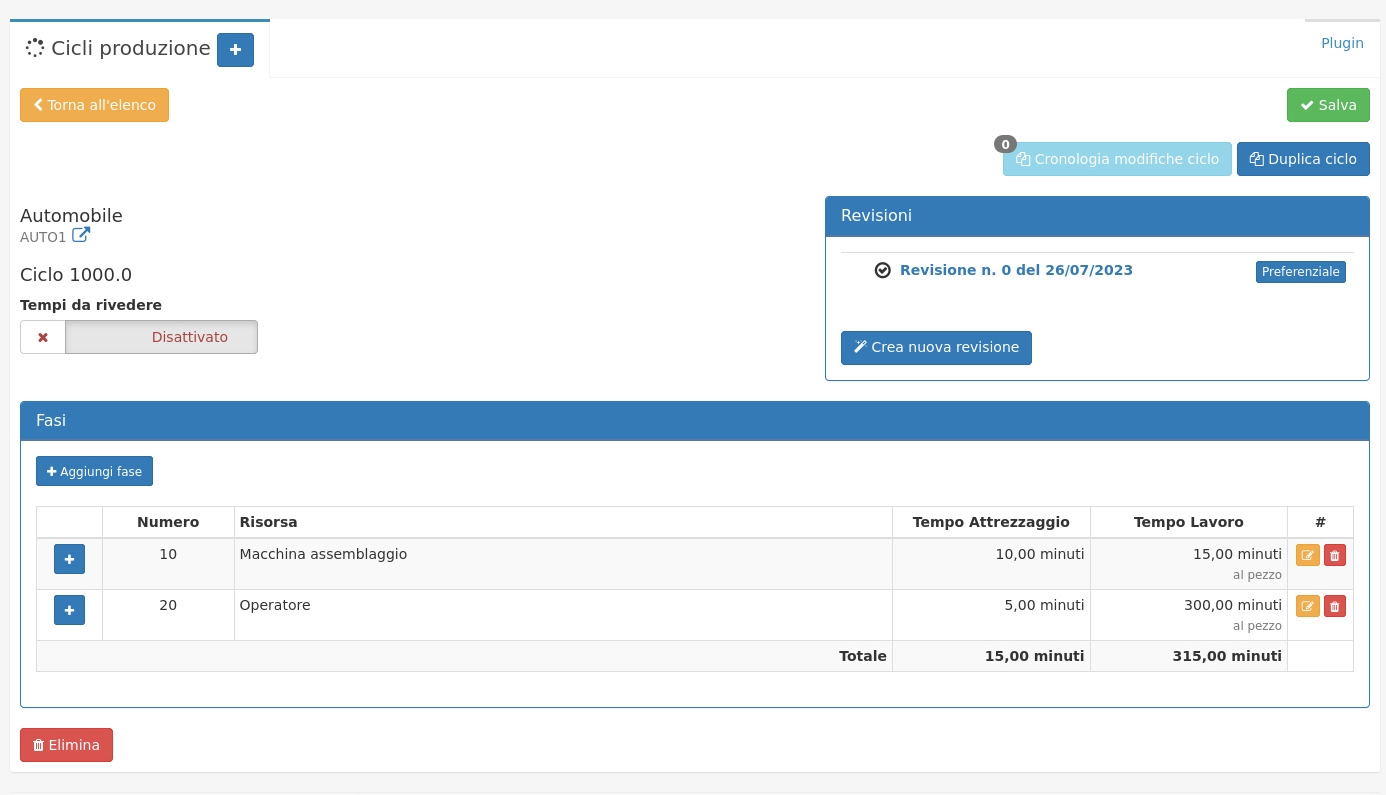Expand row 10 with plus button
This screenshot has height=795, width=1386.
tap(69, 560)
